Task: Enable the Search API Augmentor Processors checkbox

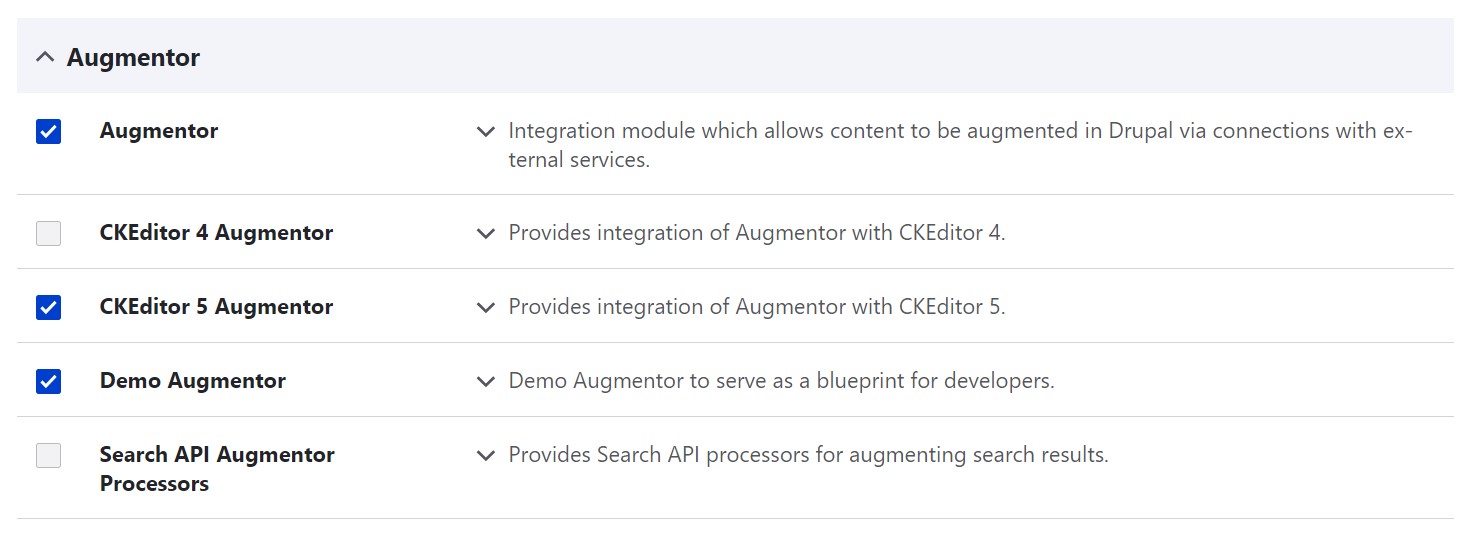Action: (x=48, y=455)
